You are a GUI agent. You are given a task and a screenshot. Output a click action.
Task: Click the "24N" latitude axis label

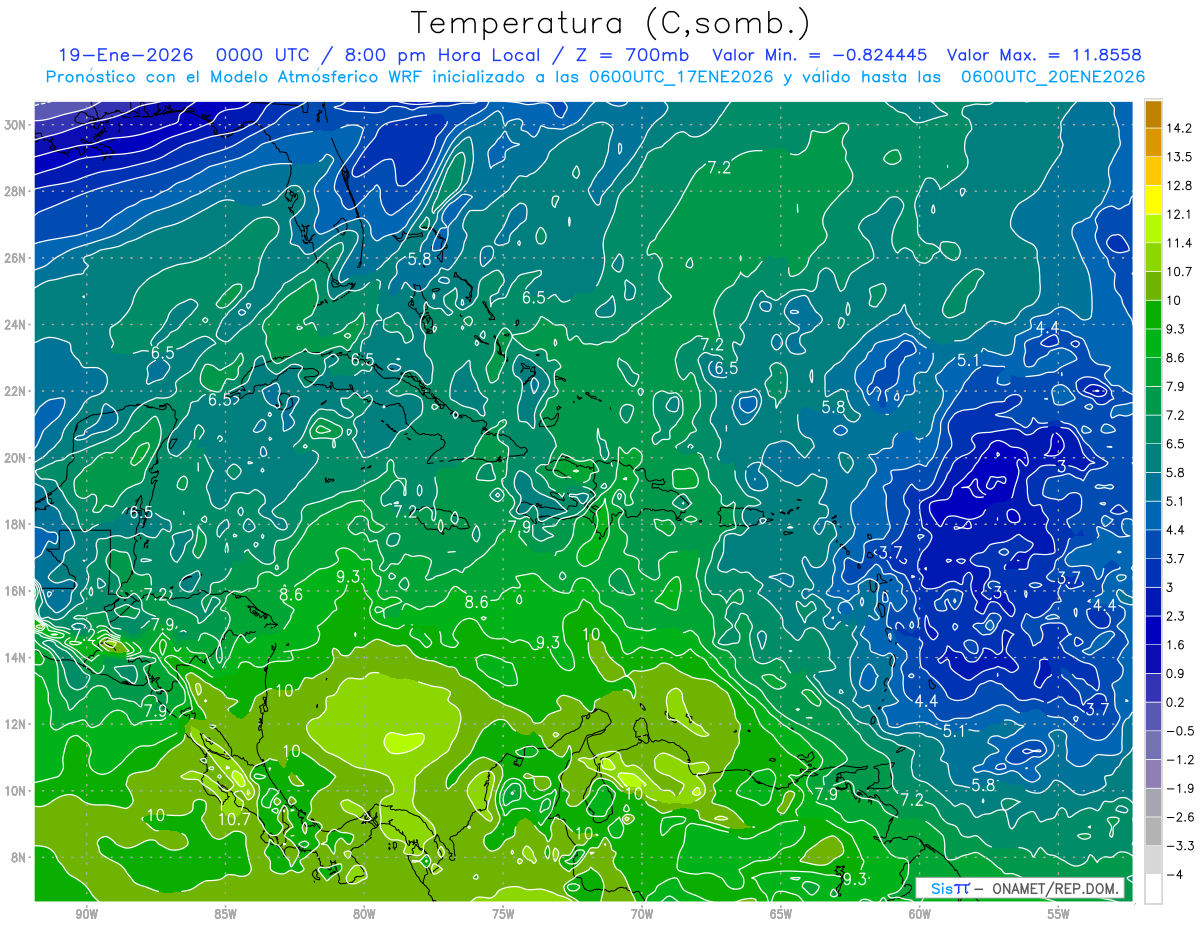pyautogui.click(x=15, y=325)
